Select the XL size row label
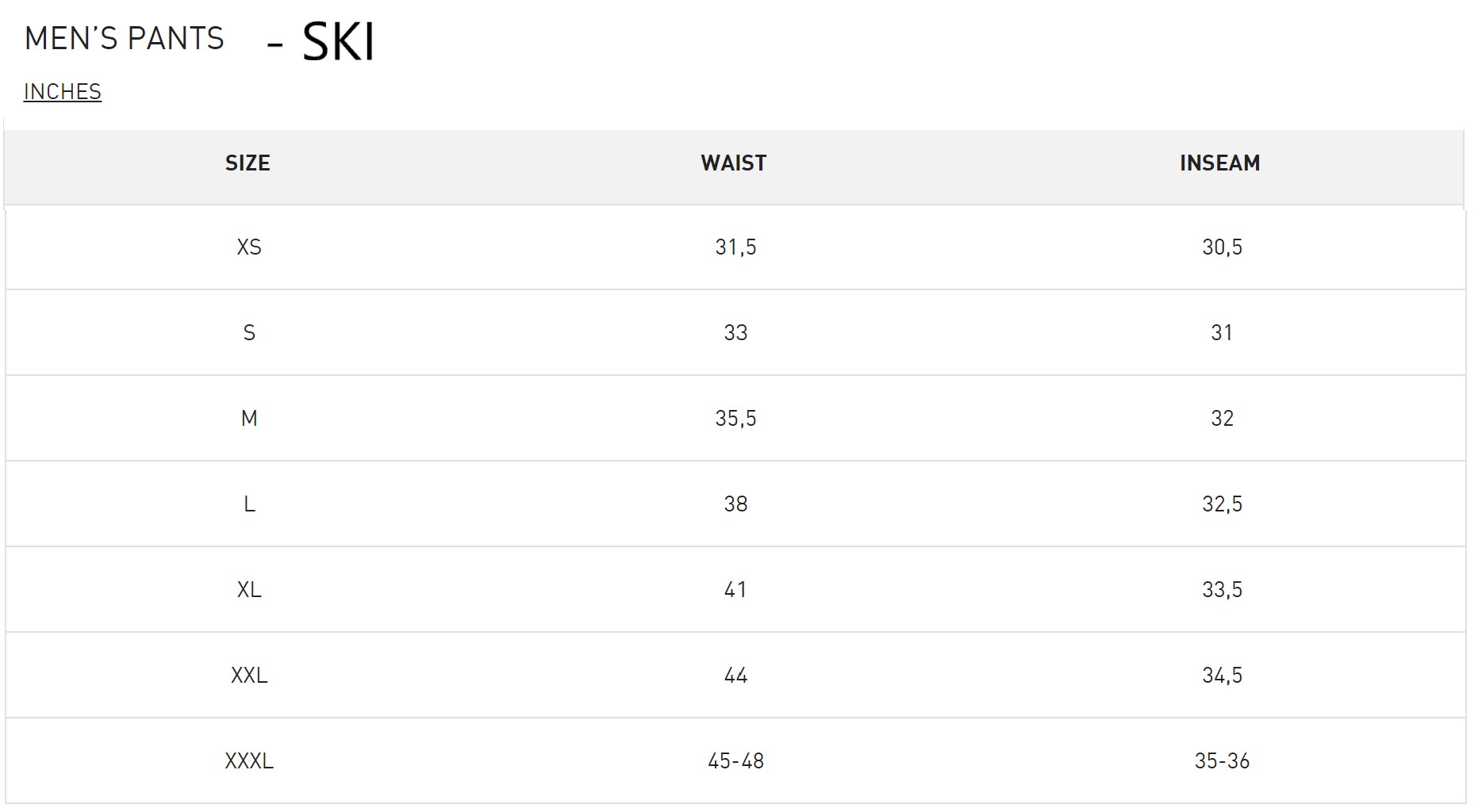This screenshot has width=1482, height=812. (x=249, y=590)
